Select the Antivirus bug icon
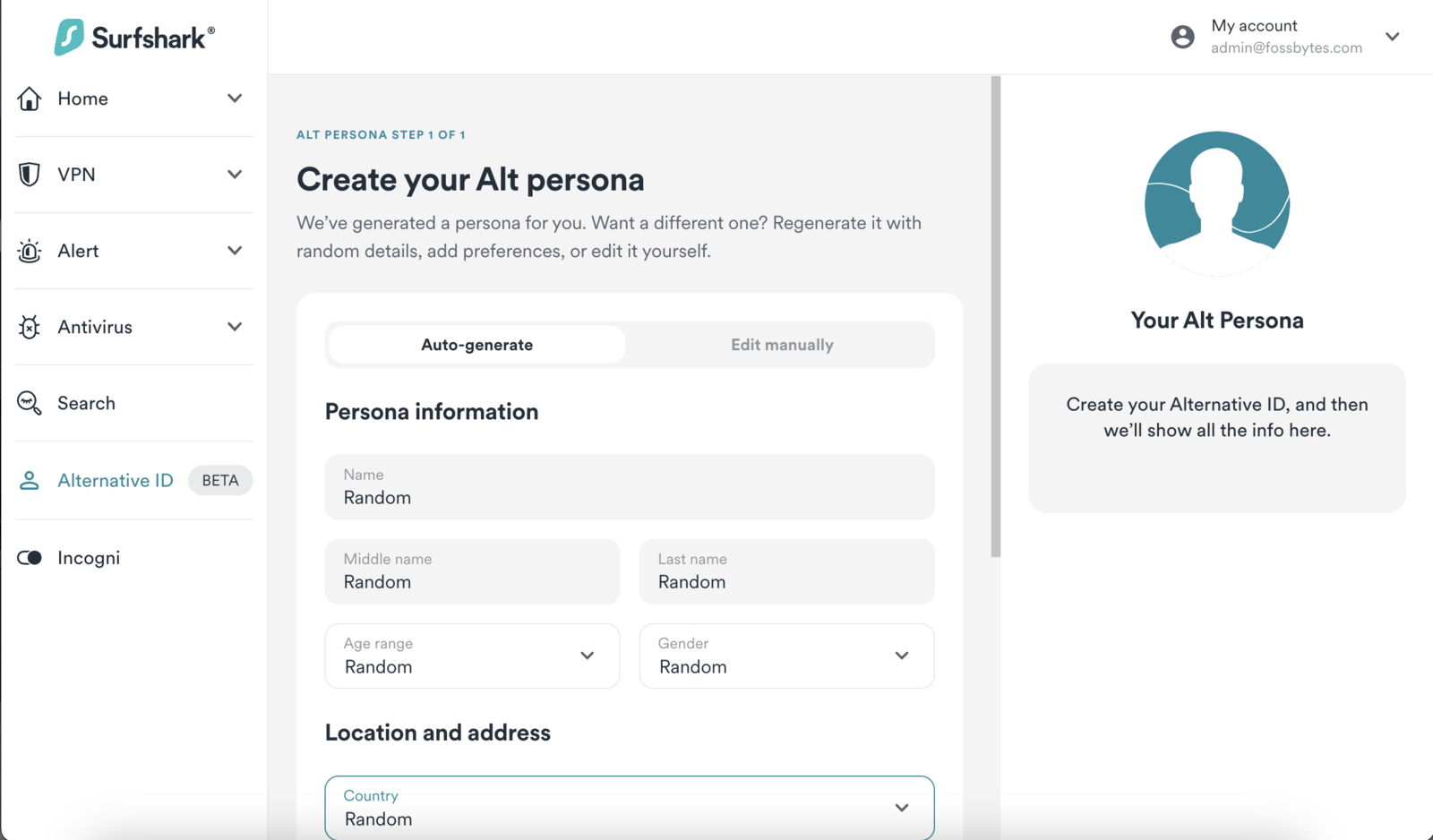This screenshot has height=840, width=1433. coord(30,327)
